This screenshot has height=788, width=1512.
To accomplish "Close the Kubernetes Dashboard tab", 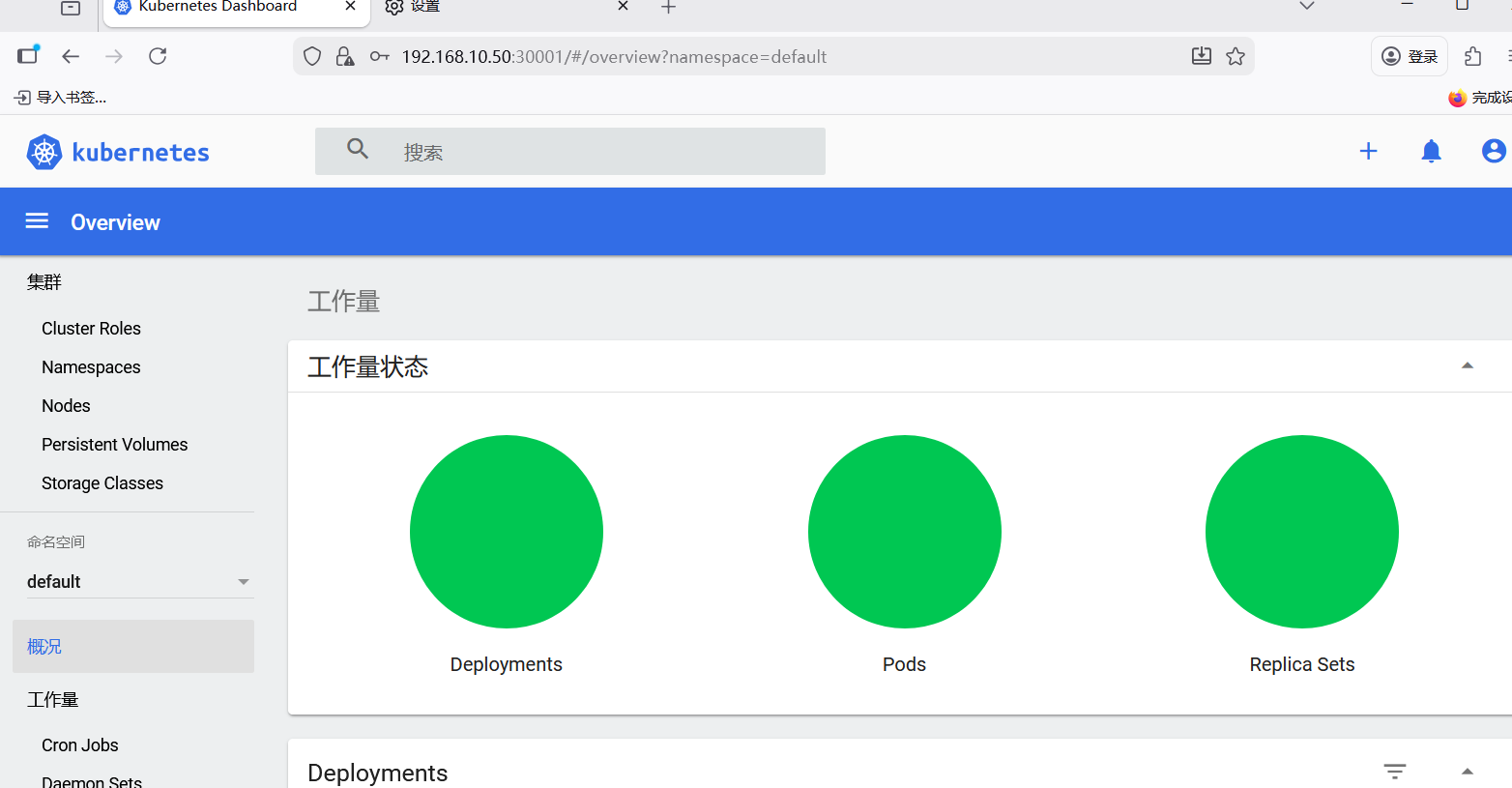I will [350, 6].
